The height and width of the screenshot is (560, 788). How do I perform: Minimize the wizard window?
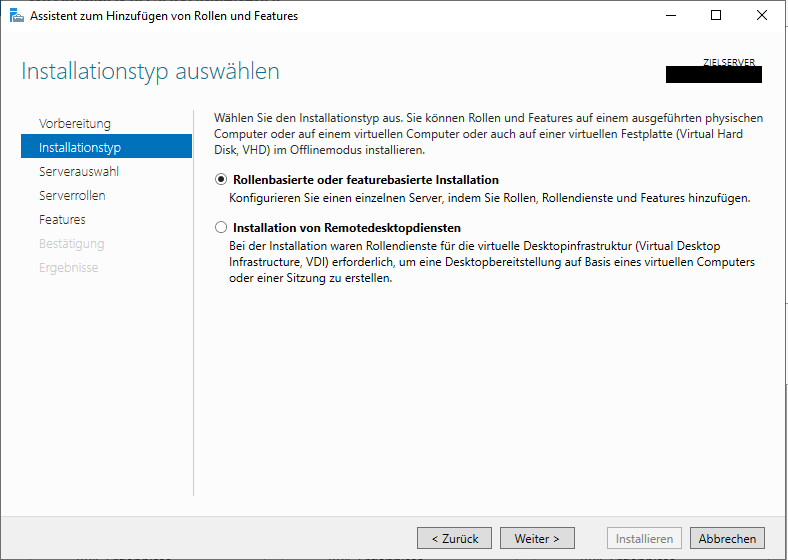(669, 16)
